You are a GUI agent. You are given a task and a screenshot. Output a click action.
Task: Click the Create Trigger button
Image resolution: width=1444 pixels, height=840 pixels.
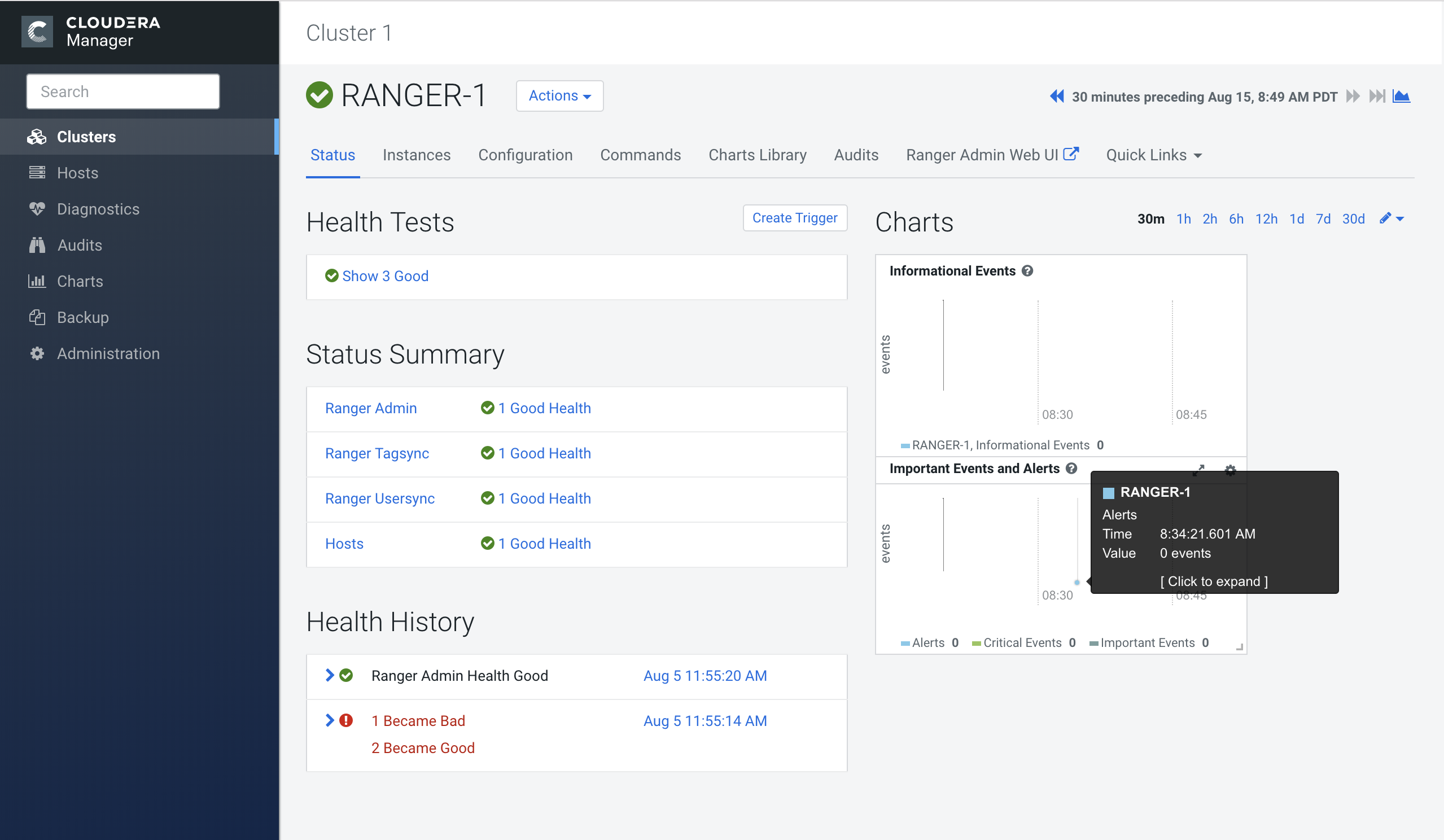point(794,218)
